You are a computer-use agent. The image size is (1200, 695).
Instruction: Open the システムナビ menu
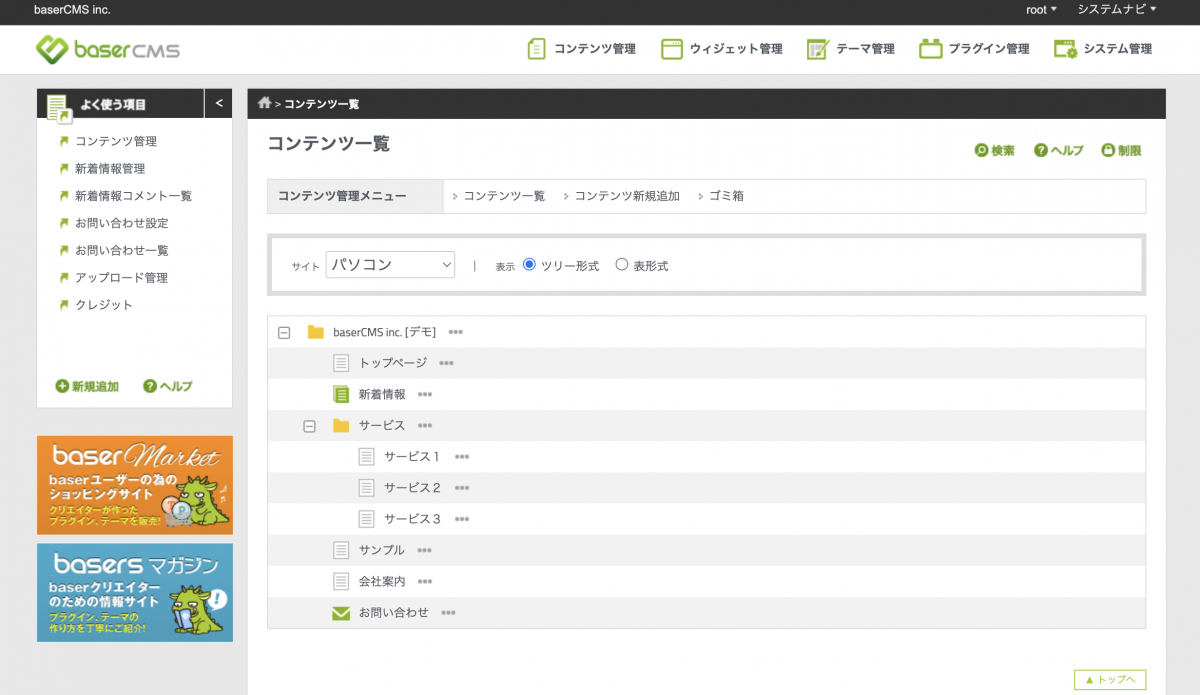(1116, 10)
